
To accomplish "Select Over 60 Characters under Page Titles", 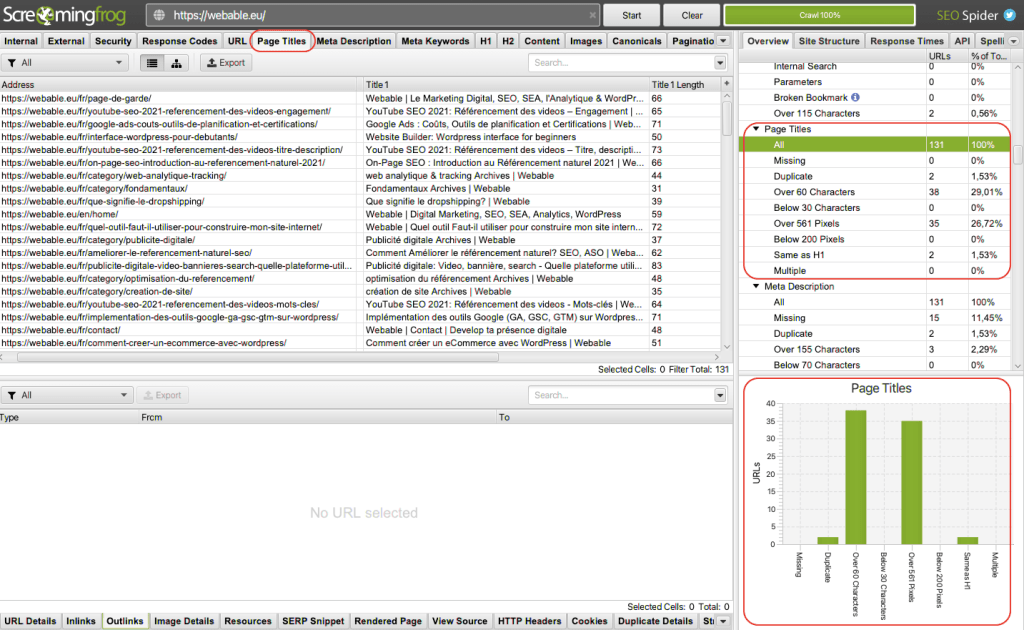I will point(875,192).
